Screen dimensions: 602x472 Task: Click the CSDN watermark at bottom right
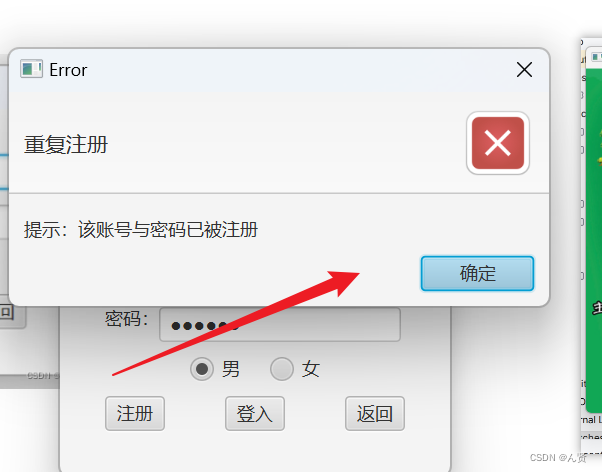pos(559,457)
